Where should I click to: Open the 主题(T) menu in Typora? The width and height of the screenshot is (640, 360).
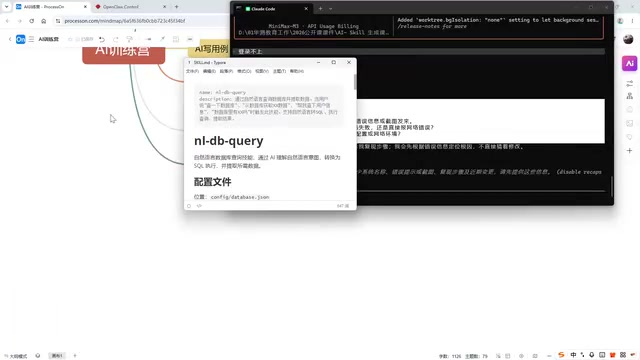click(279, 71)
